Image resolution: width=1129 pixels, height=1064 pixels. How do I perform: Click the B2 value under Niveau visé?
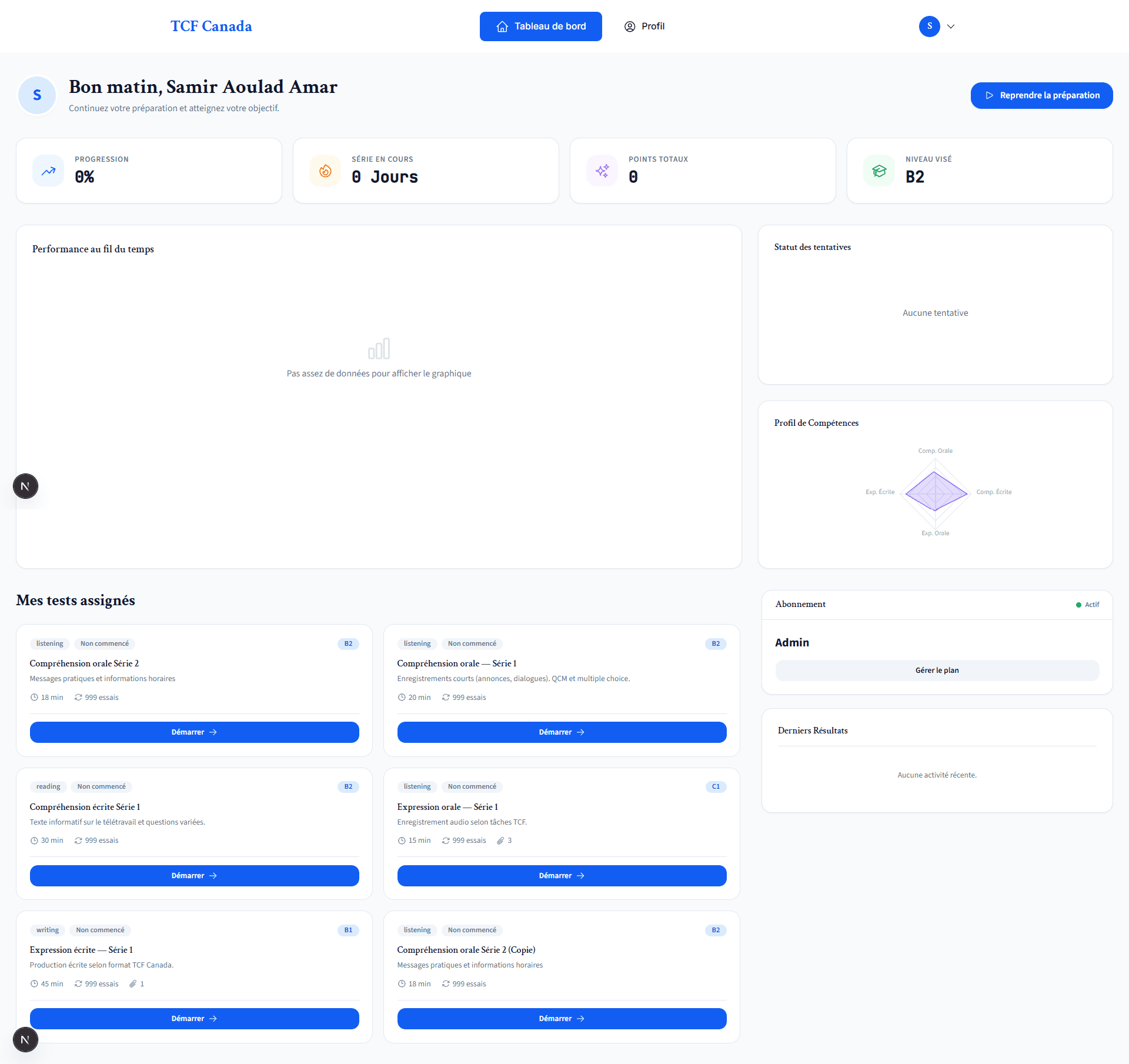pos(915,177)
